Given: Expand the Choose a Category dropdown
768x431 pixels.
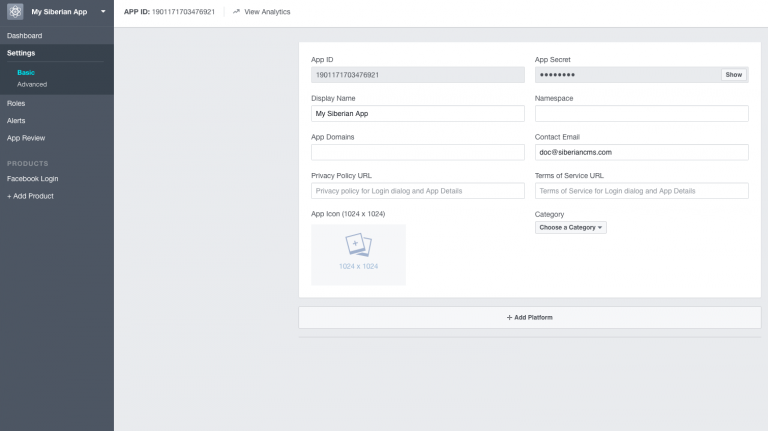Looking at the screenshot, I should (x=571, y=228).
